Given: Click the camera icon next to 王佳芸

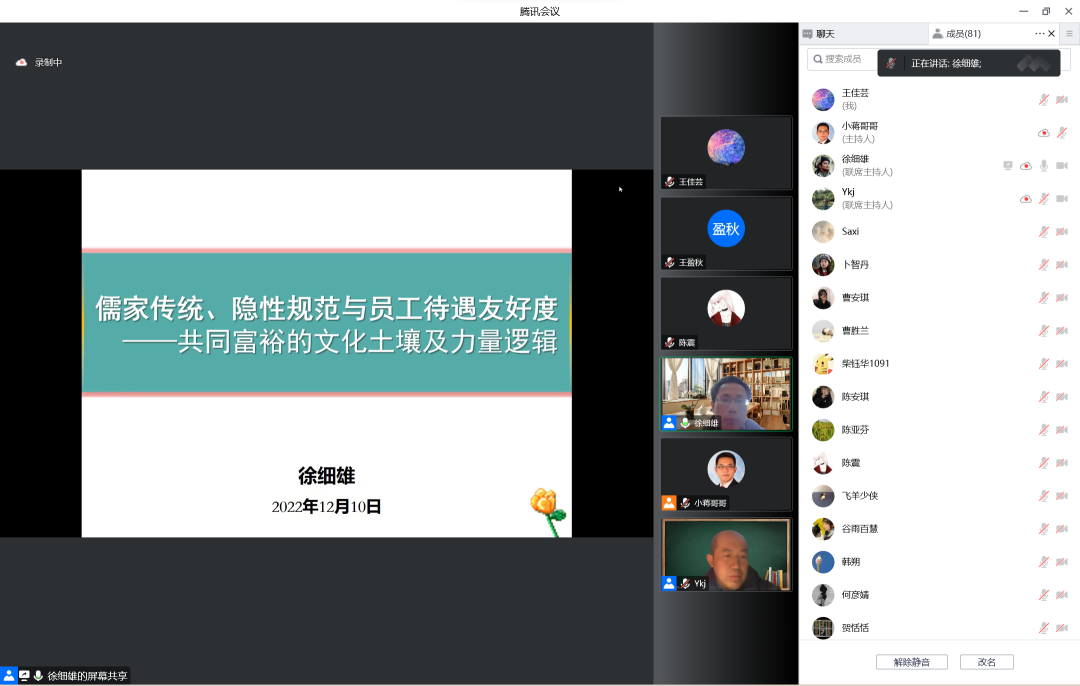Looking at the screenshot, I should 1062,99.
